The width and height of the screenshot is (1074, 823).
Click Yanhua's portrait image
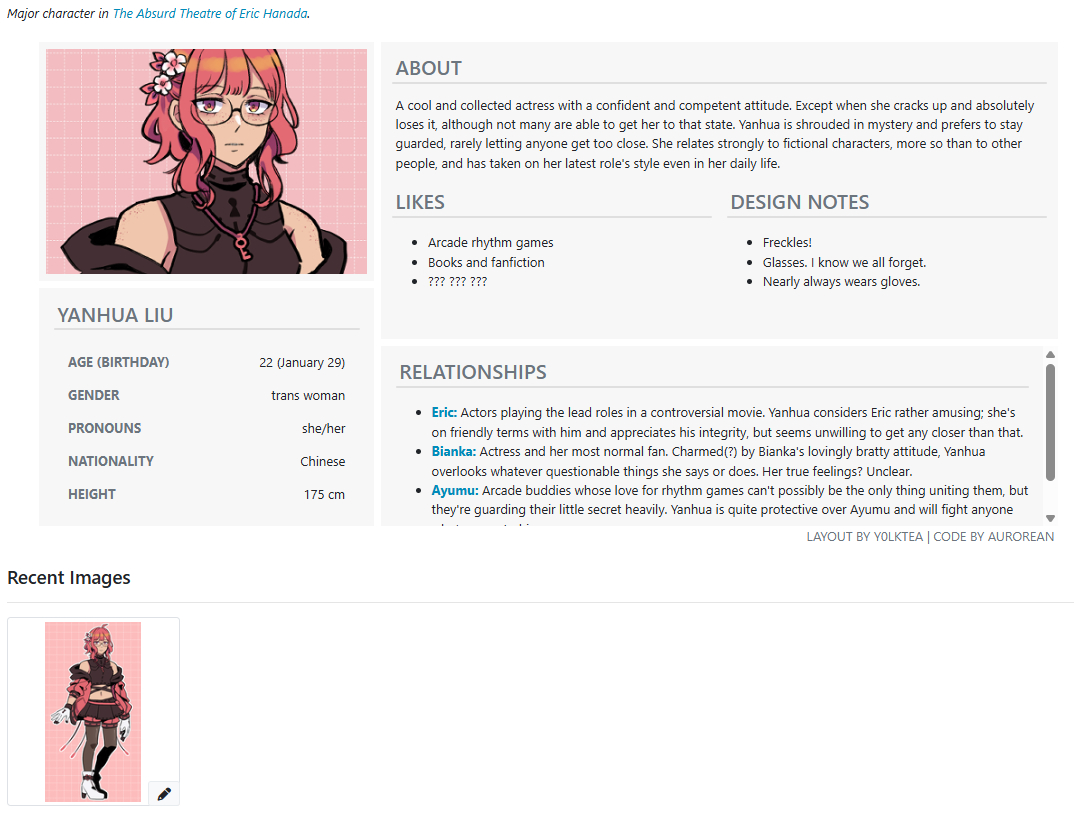(206, 161)
